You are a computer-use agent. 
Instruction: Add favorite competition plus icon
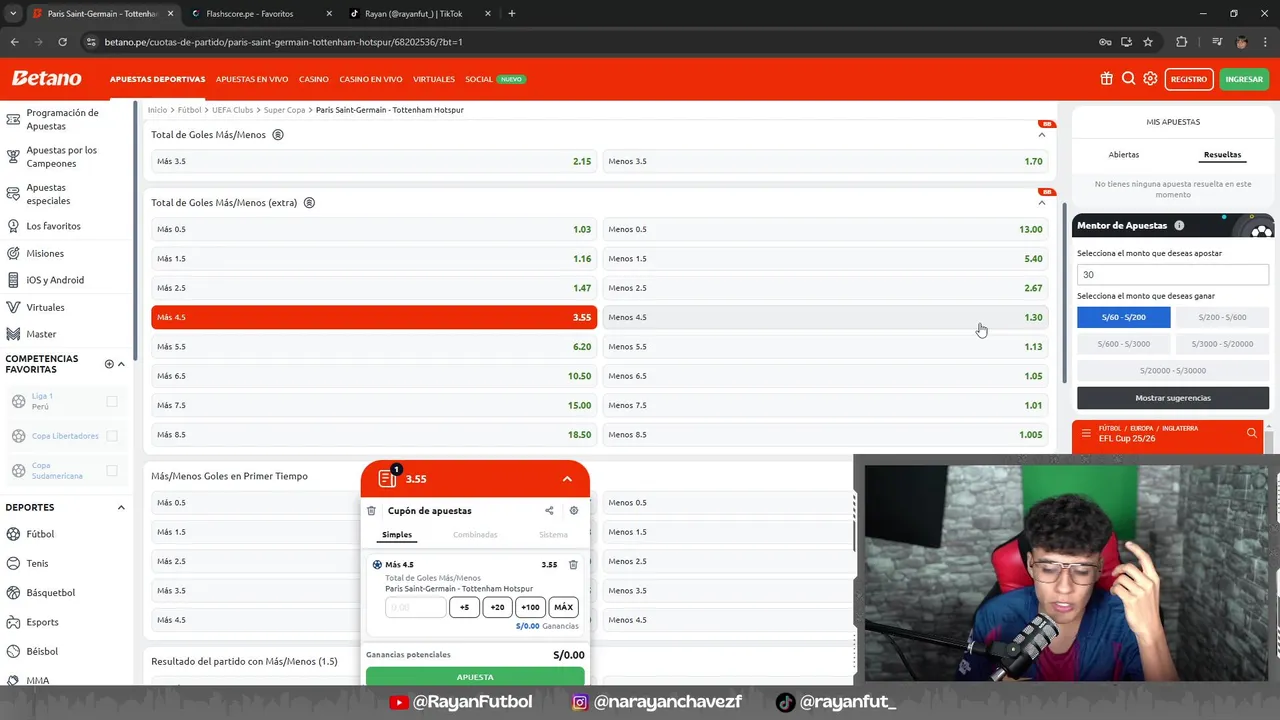tap(109, 364)
